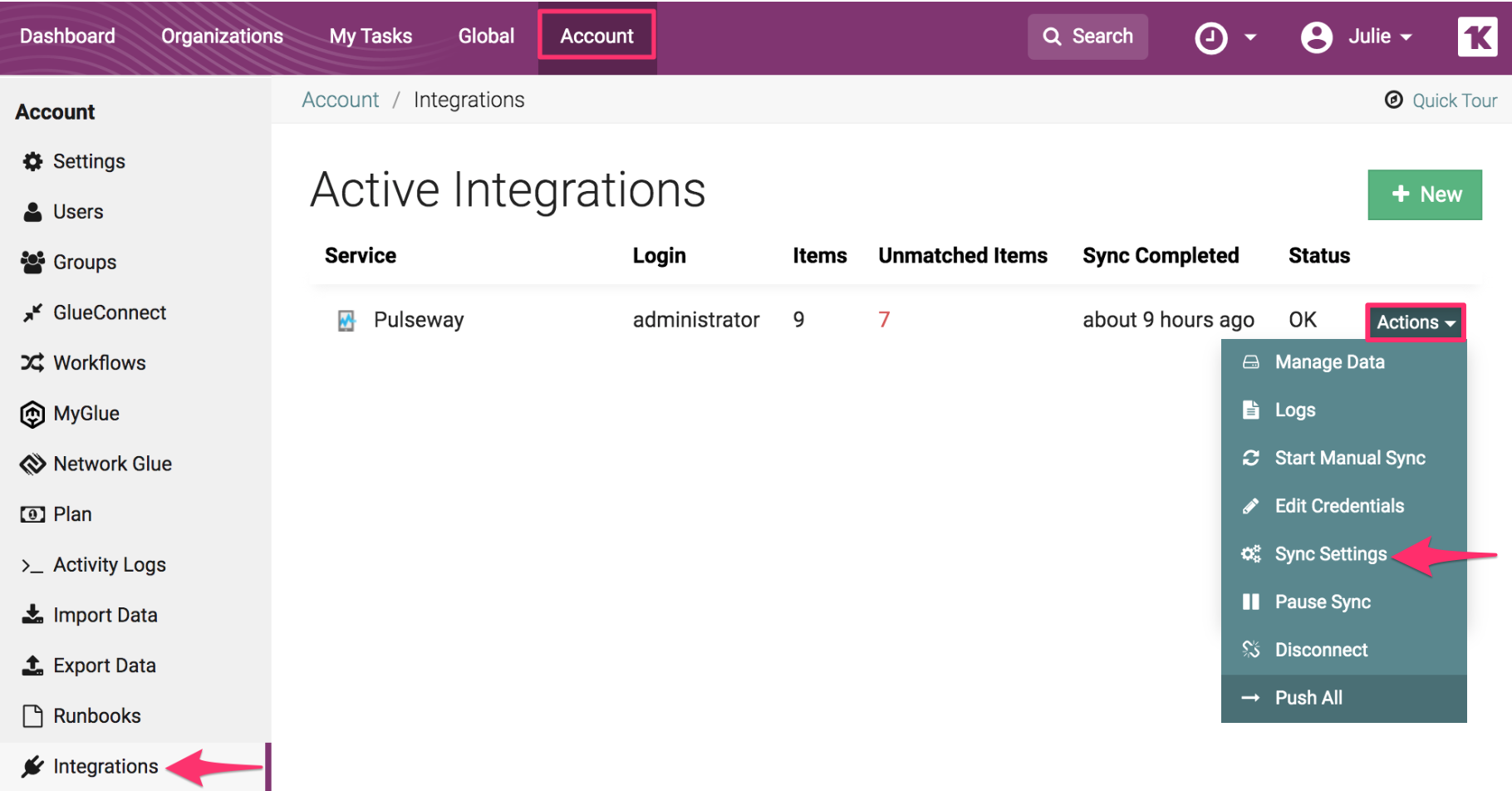This screenshot has width=1512, height=791.
Task: Click the Pulseway service icon
Action: (x=346, y=321)
